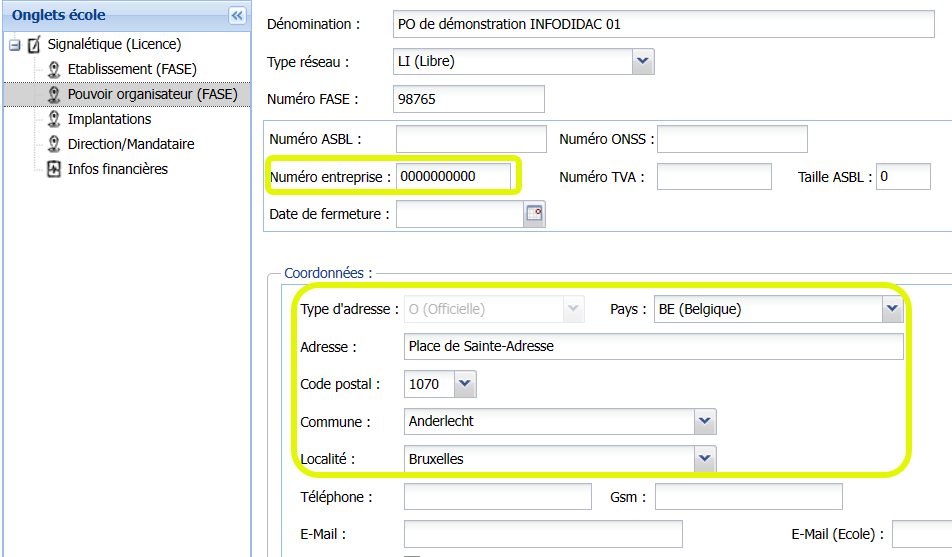
Task: Click the Etablissement (FASE) pin icon
Action: (x=54, y=70)
